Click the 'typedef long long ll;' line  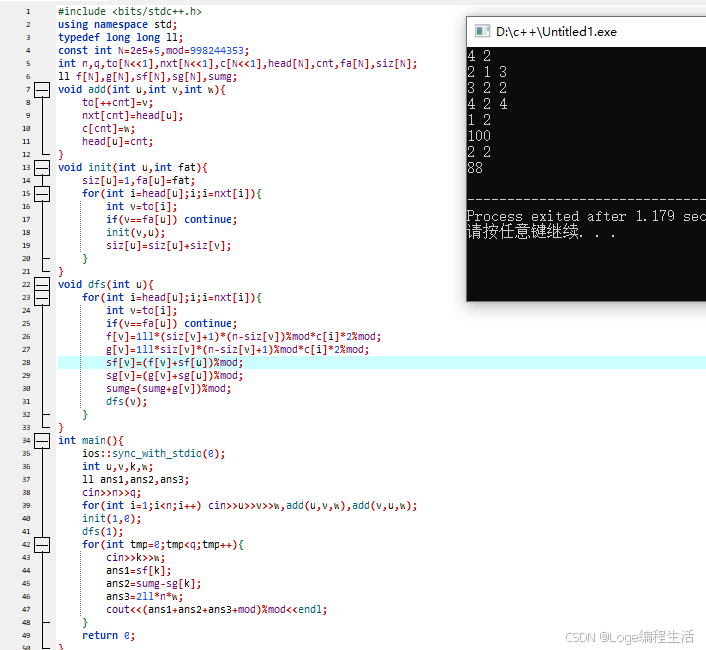[121, 38]
